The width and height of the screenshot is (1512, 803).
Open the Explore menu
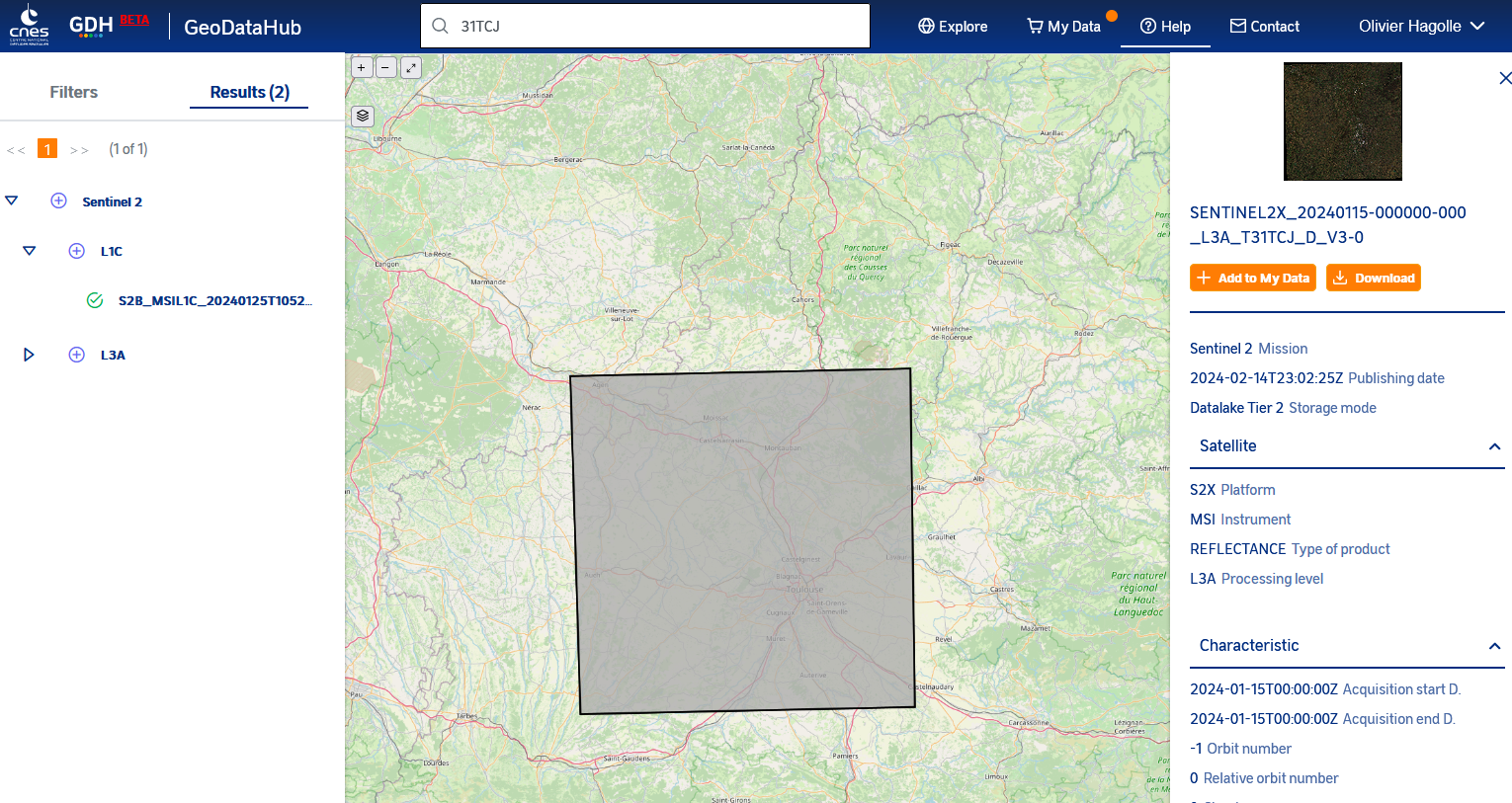[x=953, y=27]
